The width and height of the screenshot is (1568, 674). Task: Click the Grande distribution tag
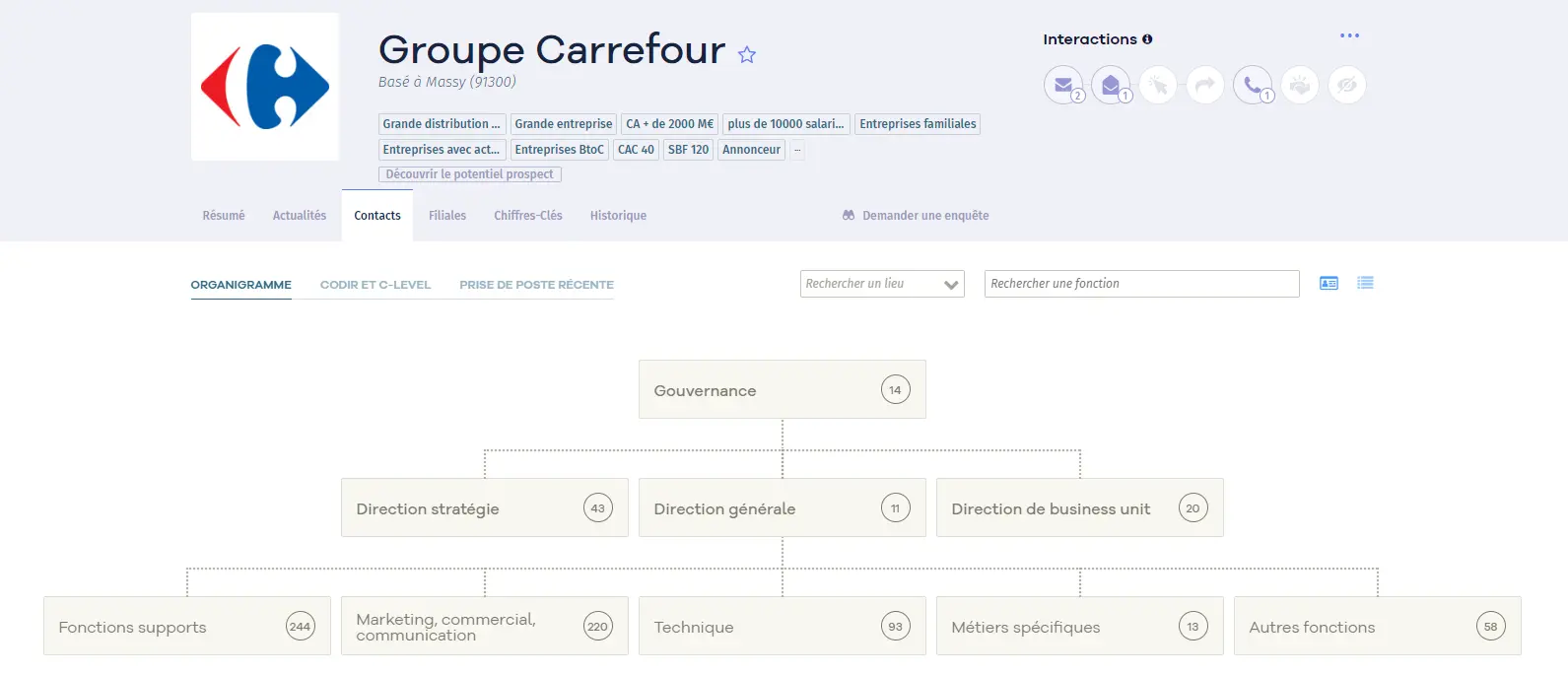(442, 123)
